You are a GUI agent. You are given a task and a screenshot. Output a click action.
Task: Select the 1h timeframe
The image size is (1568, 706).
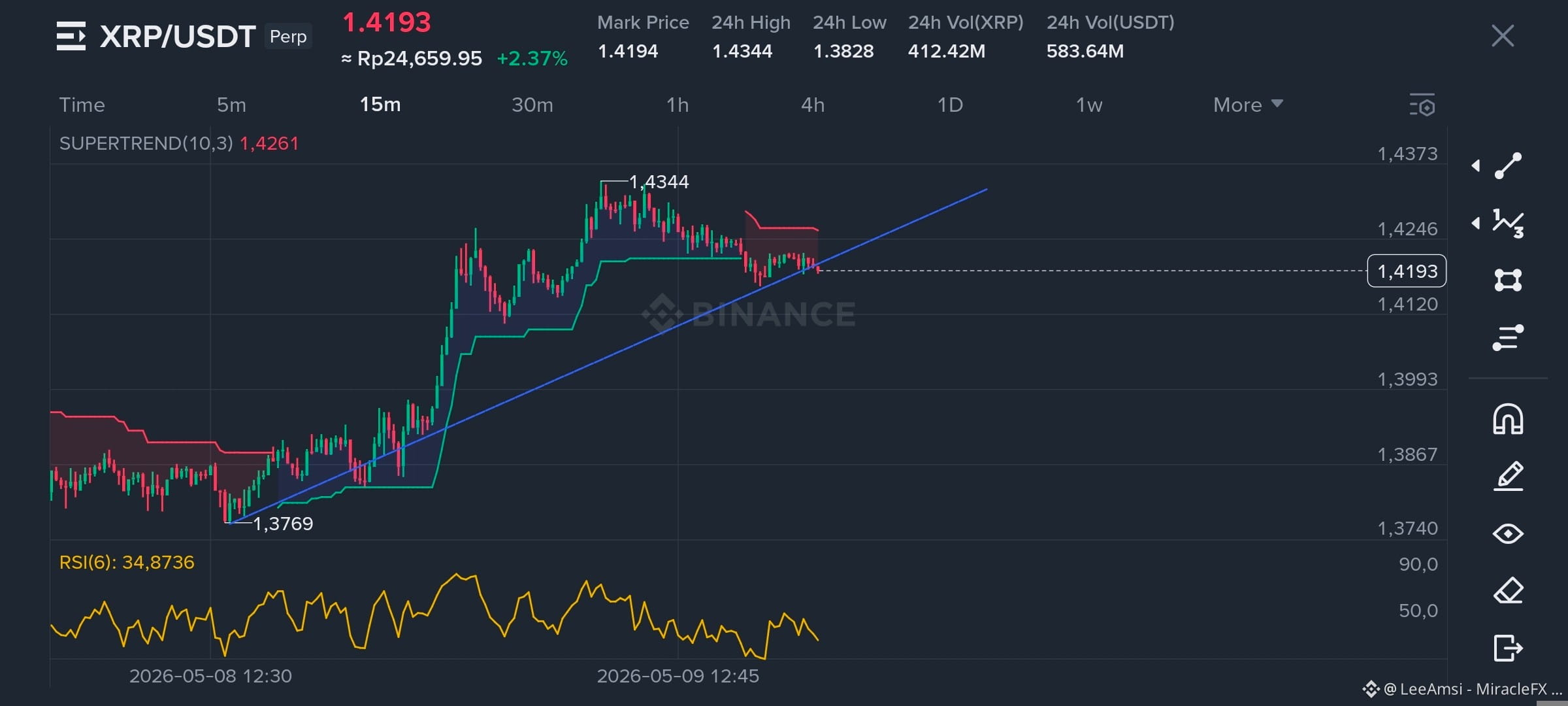678,105
